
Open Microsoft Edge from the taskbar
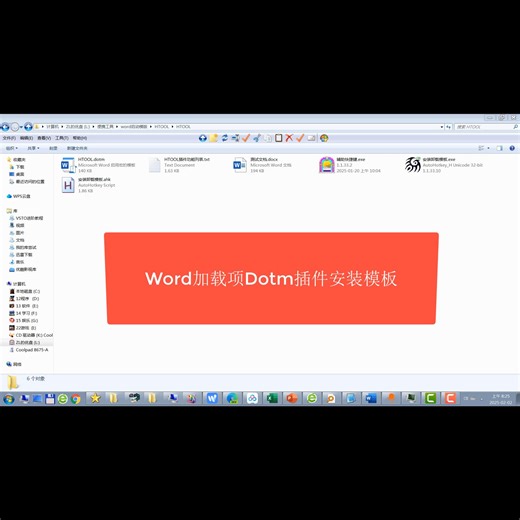click(x=232, y=398)
